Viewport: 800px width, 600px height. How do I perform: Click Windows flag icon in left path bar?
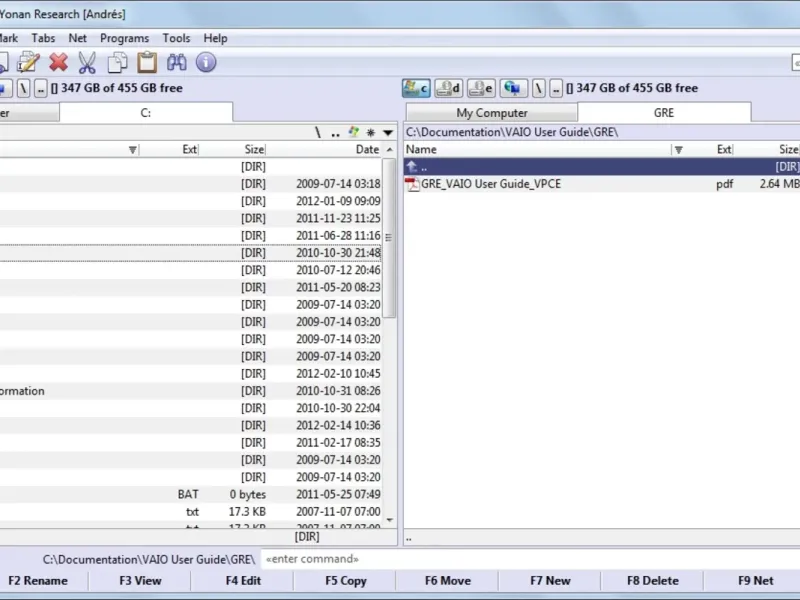(354, 133)
